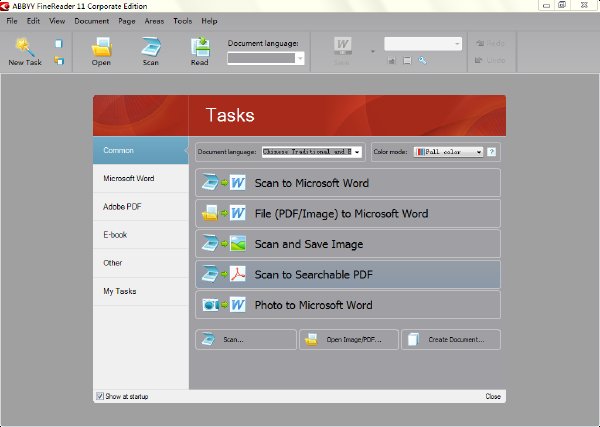Image resolution: width=600 pixels, height=427 pixels.
Task: Open the toolbar Document language dropdown
Action: 266,58
